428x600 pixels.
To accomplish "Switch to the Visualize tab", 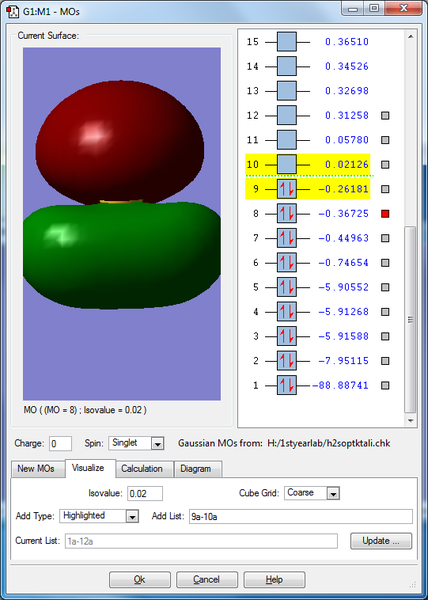I will coord(88,468).
